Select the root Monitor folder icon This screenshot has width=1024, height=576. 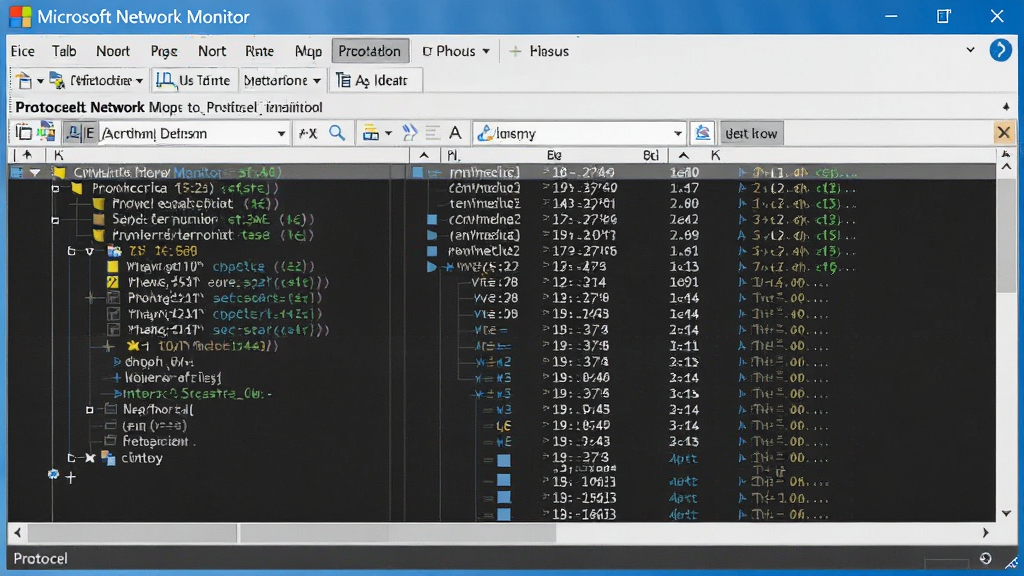tap(59, 172)
